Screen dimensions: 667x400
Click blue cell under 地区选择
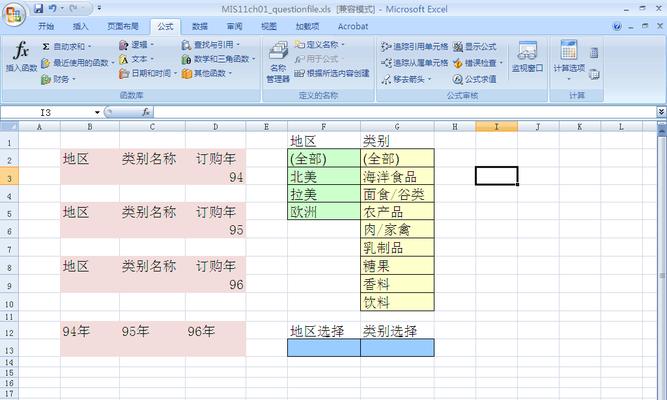(x=324, y=348)
